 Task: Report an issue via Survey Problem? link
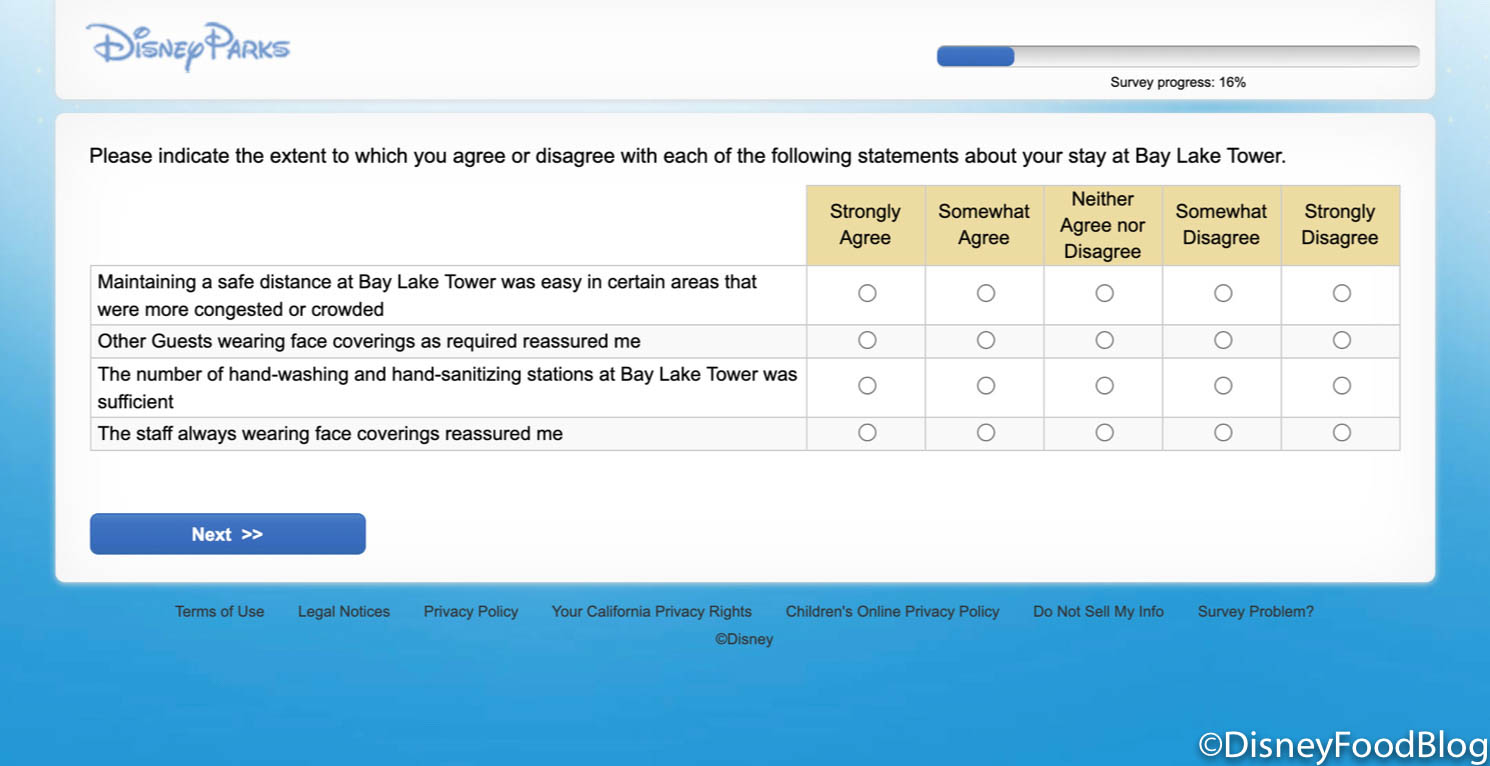(x=1255, y=611)
